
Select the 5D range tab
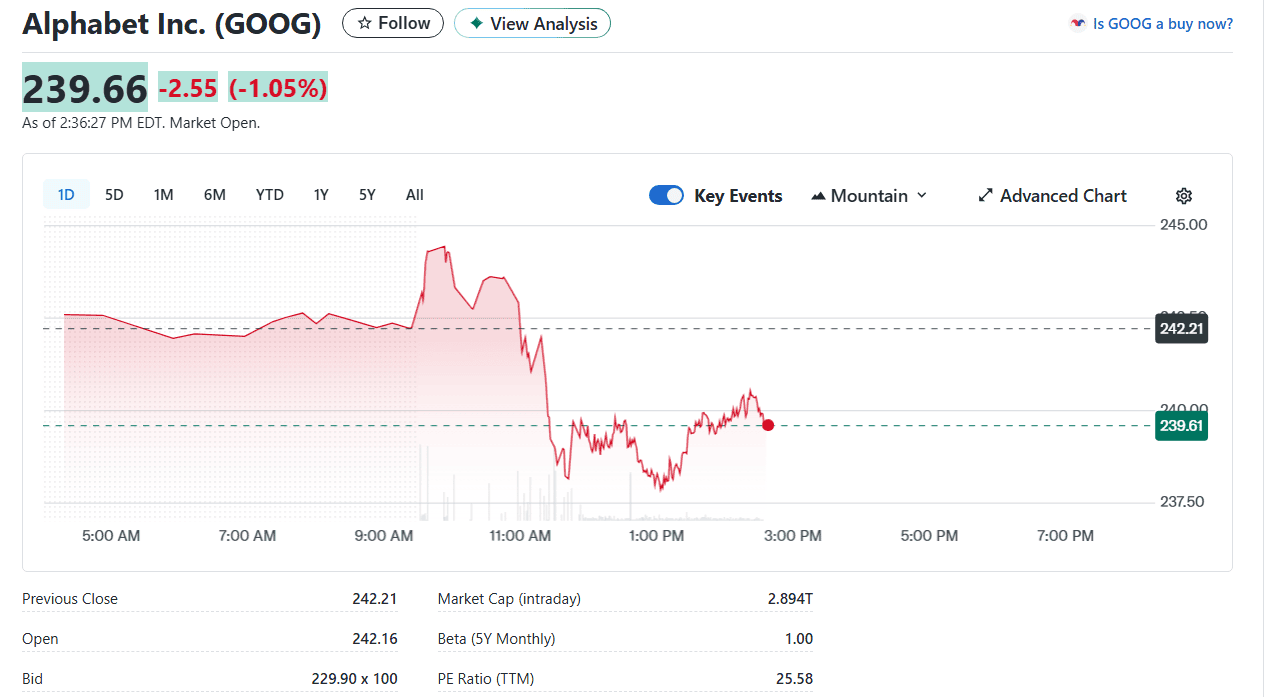(x=114, y=195)
